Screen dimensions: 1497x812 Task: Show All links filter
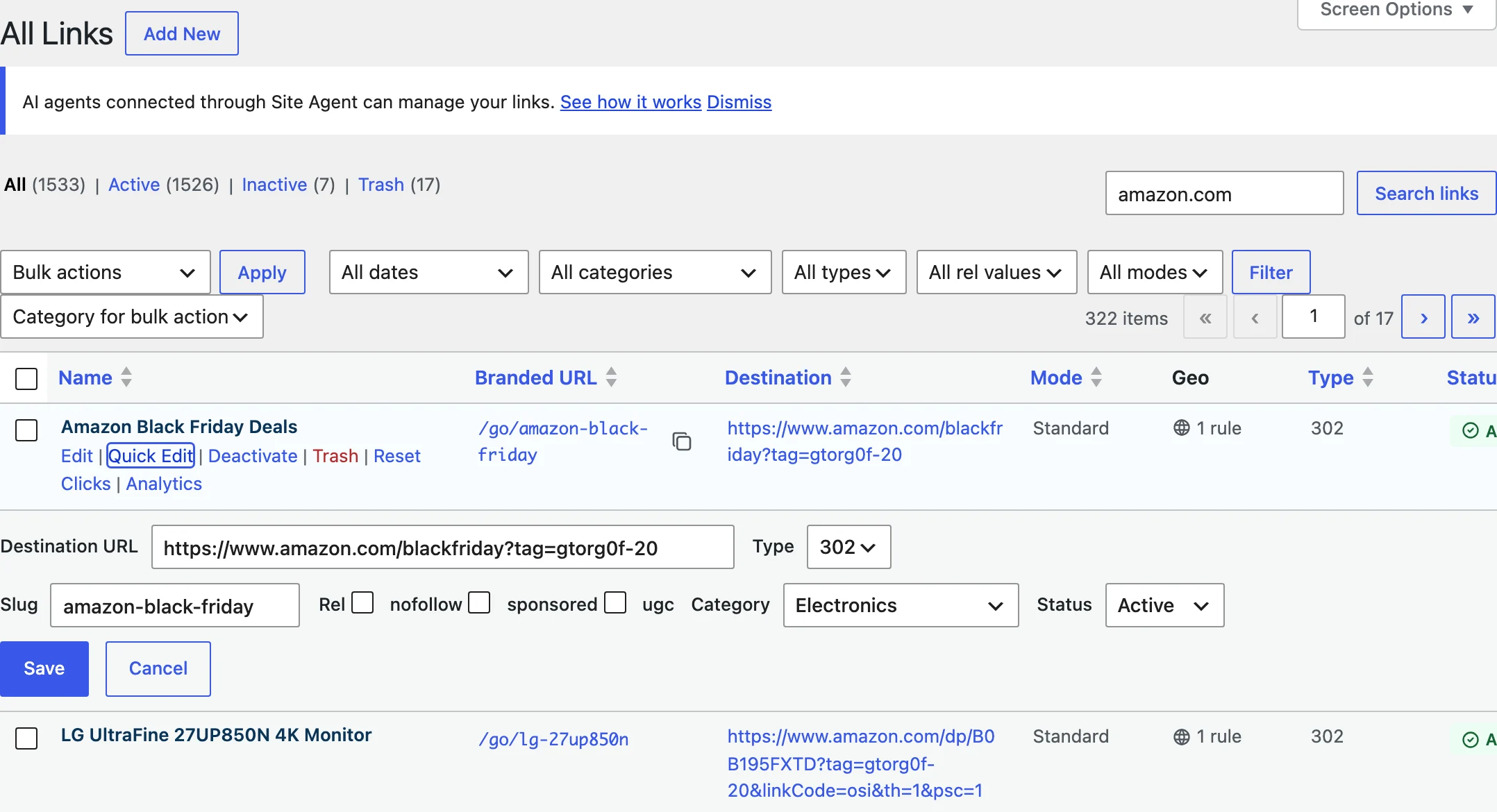(x=15, y=185)
